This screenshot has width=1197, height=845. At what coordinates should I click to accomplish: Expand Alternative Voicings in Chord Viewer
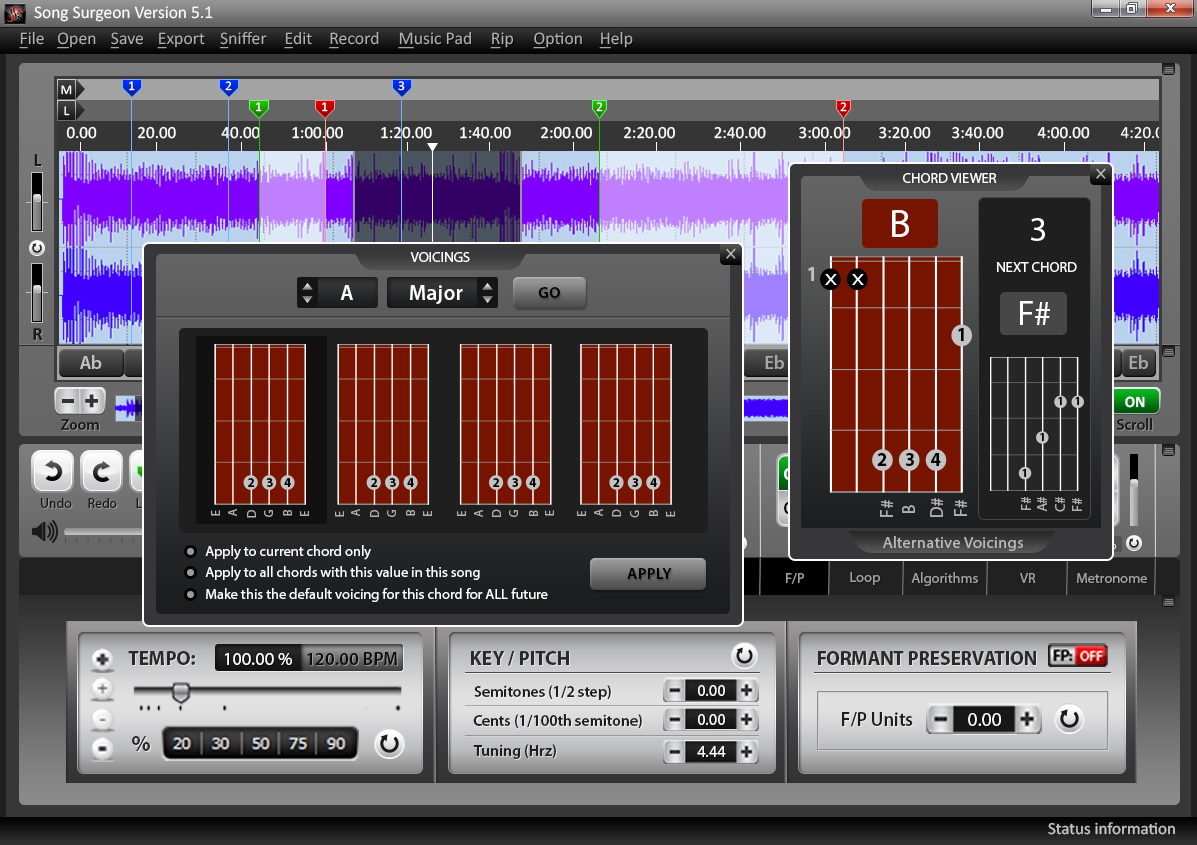[x=953, y=543]
